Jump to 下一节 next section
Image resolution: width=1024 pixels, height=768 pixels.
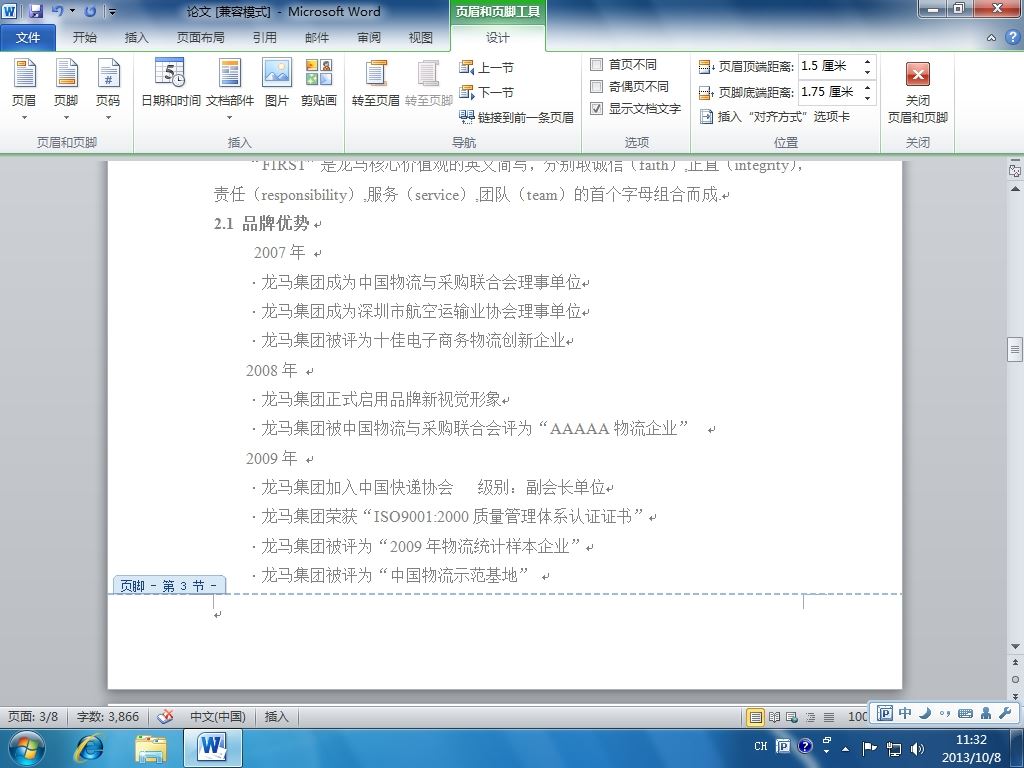[x=487, y=92]
